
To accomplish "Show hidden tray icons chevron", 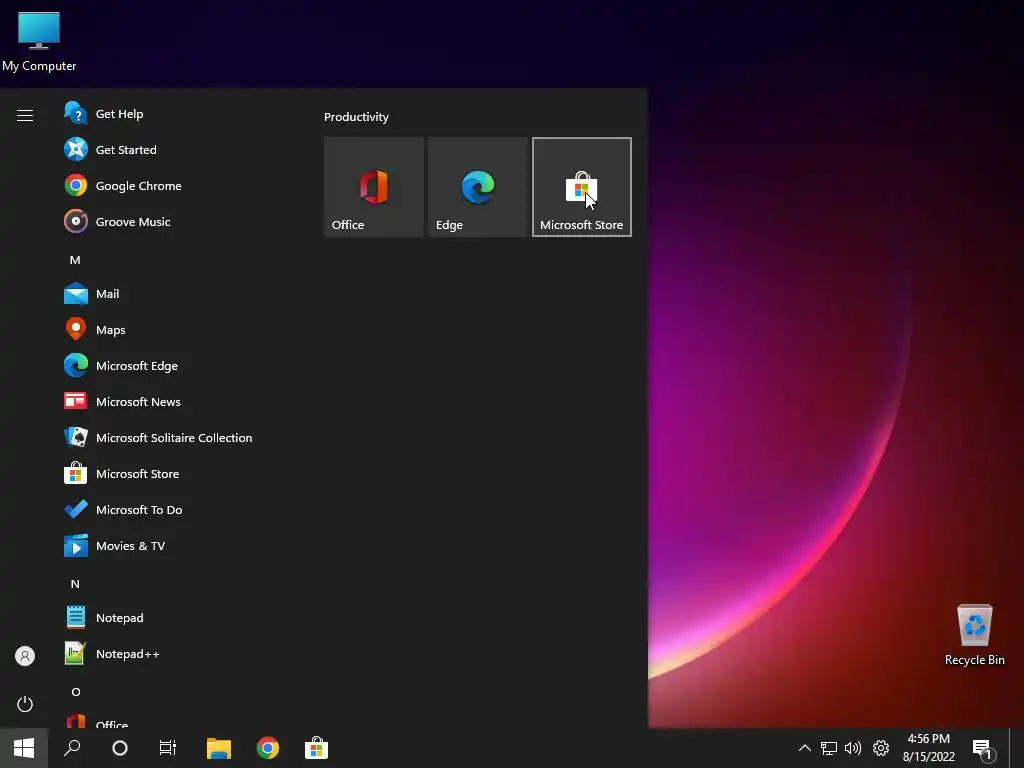I will pos(805,748).
